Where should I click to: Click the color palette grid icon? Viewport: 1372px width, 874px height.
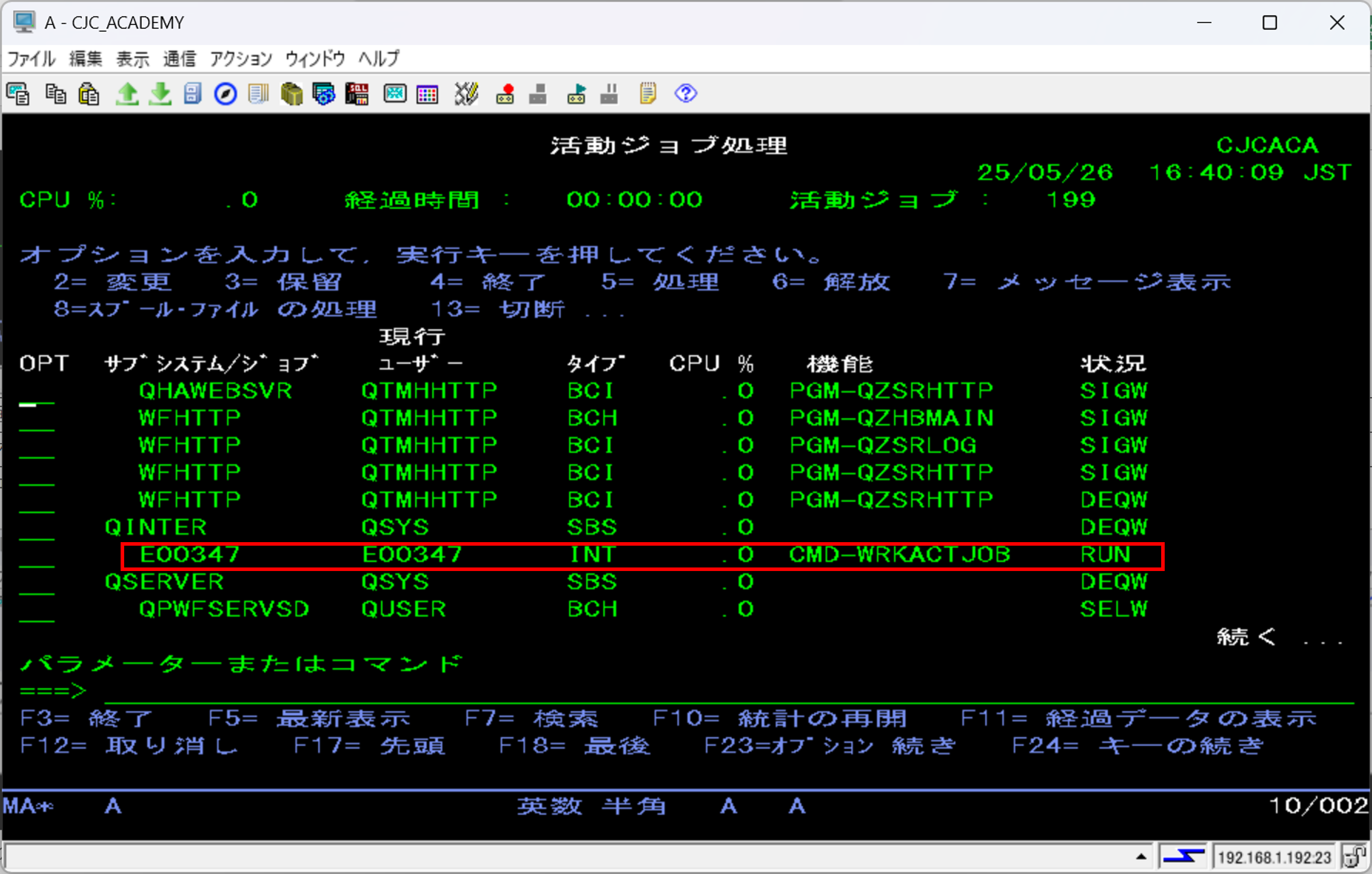point(427,93)
